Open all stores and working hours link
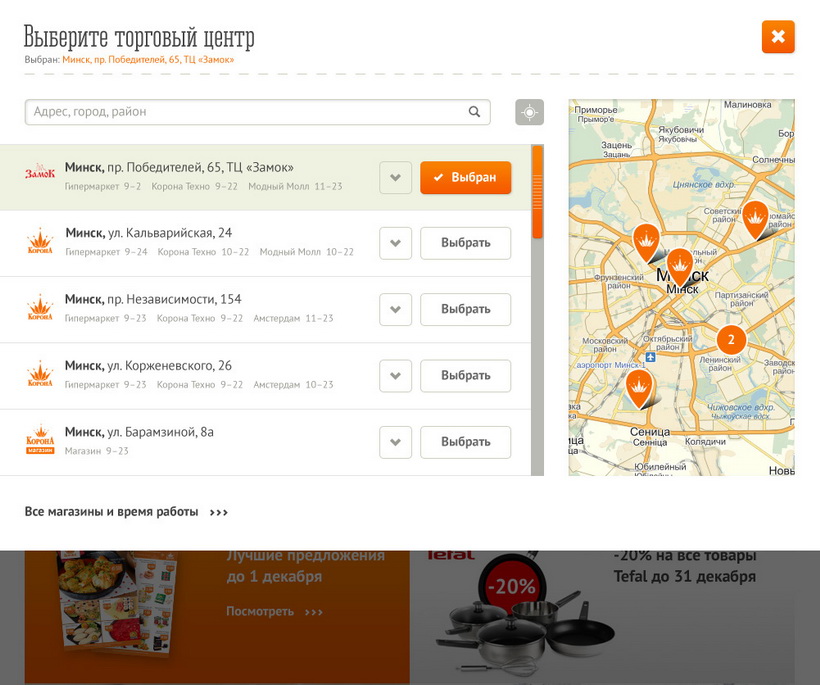 click(x=126, y=512)
